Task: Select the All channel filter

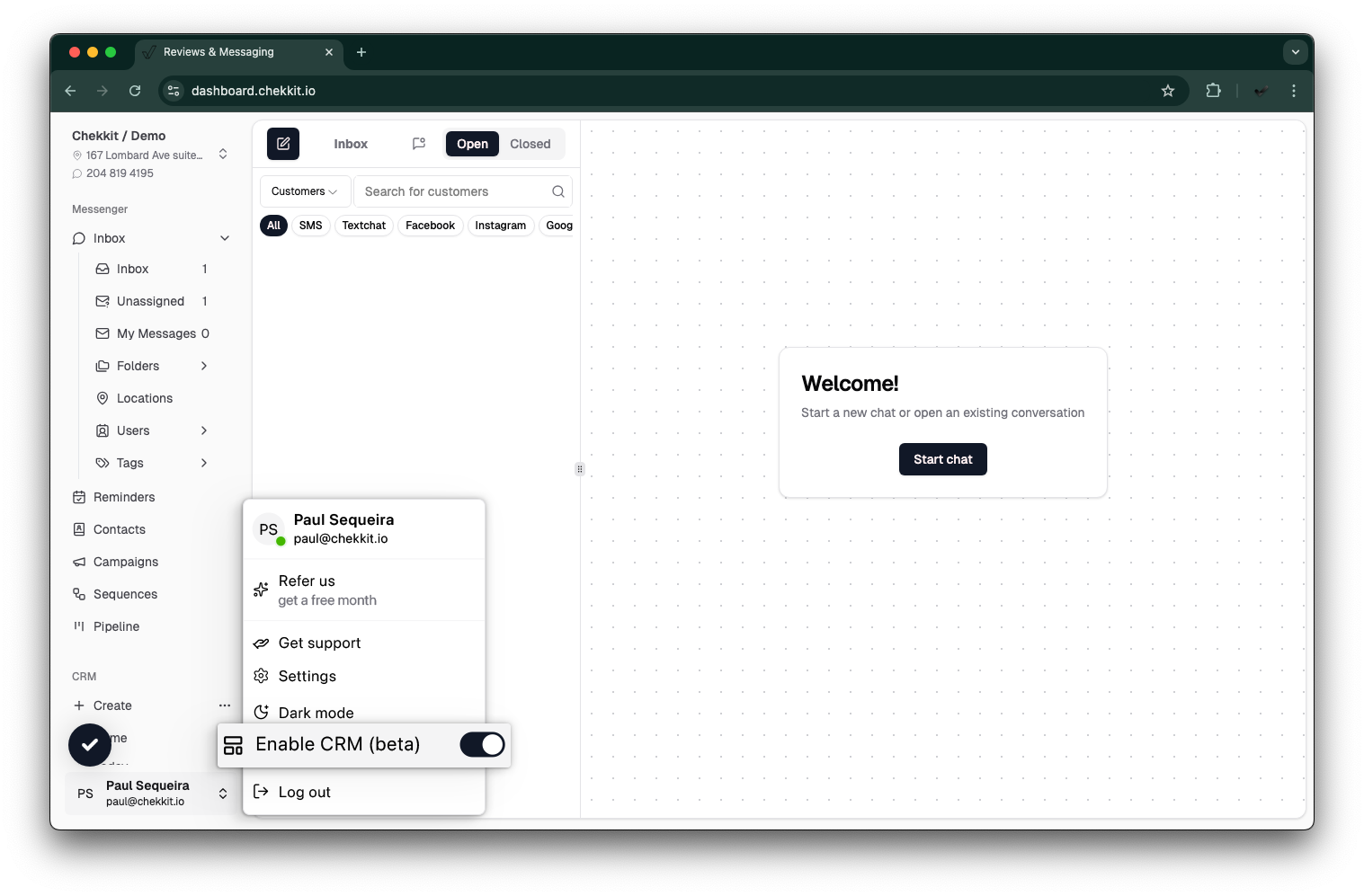Action: tap(273, 226)
